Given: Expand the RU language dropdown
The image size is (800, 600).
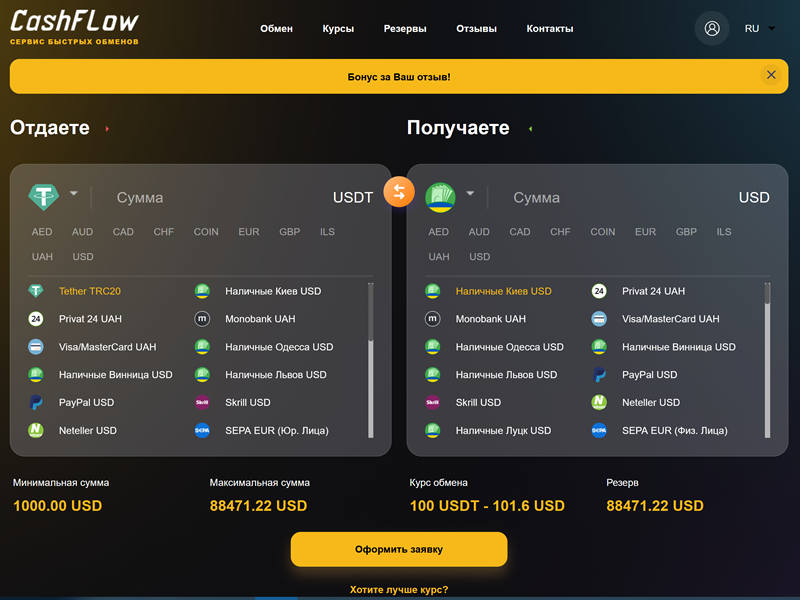Looking at the screenshot, I should pos(760,29).
